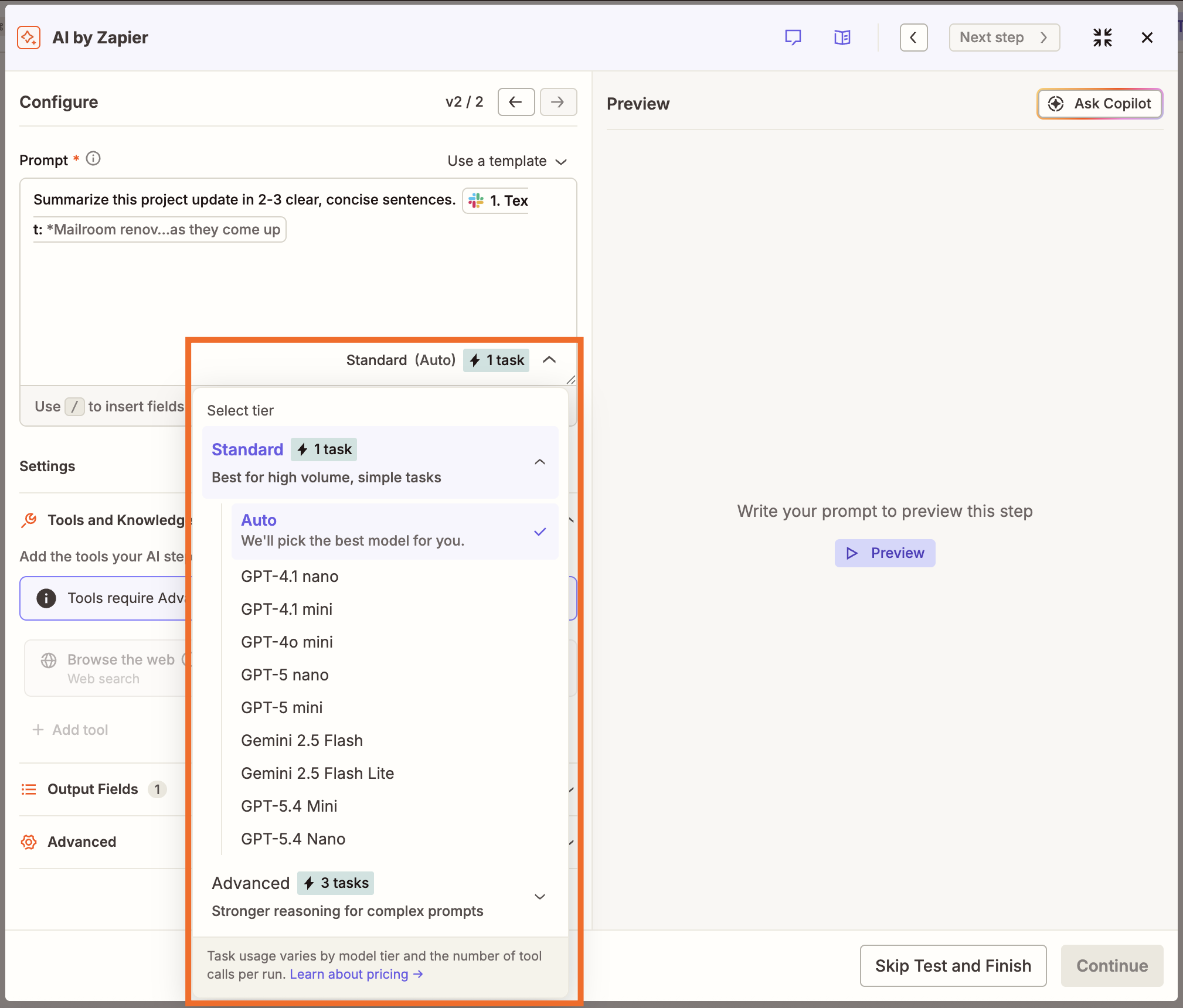Image resolution: width=1183 pixels, height=1008 pixels.
Task: Collapse the Standard (Auto) model selector
Action: coord(549,360)
